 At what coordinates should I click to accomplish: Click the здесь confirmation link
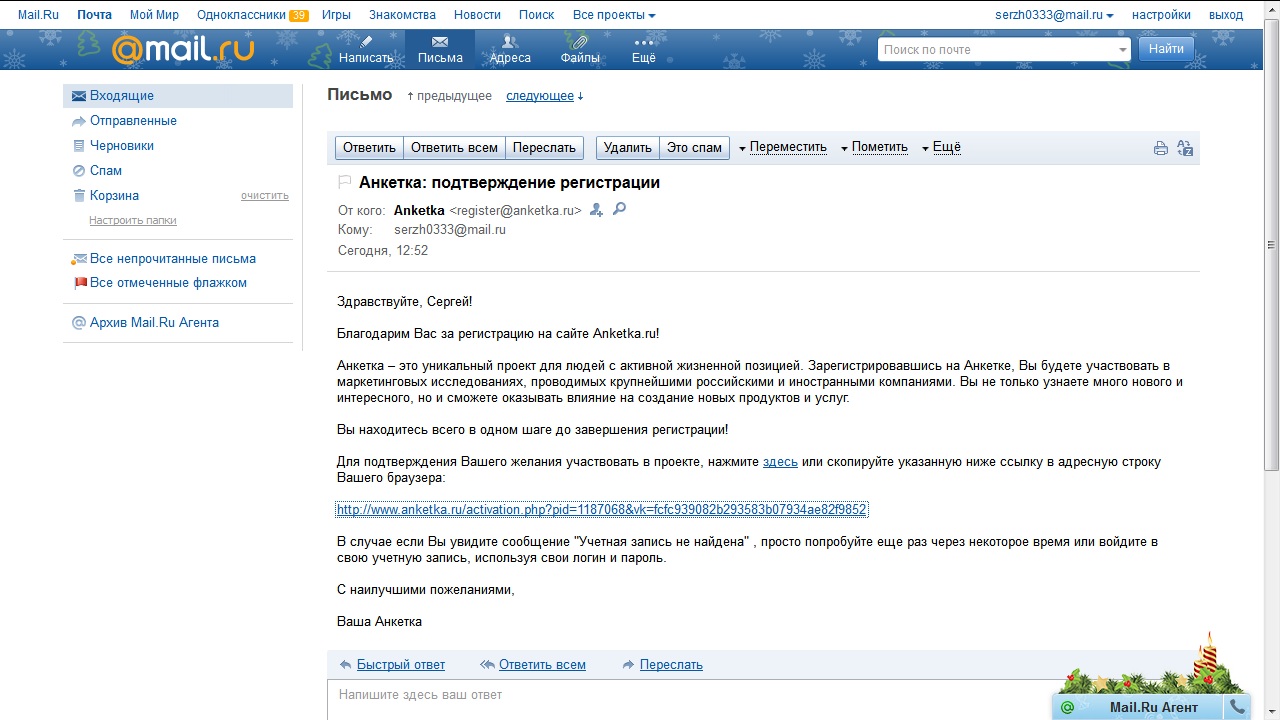click(x=780, y=462)
